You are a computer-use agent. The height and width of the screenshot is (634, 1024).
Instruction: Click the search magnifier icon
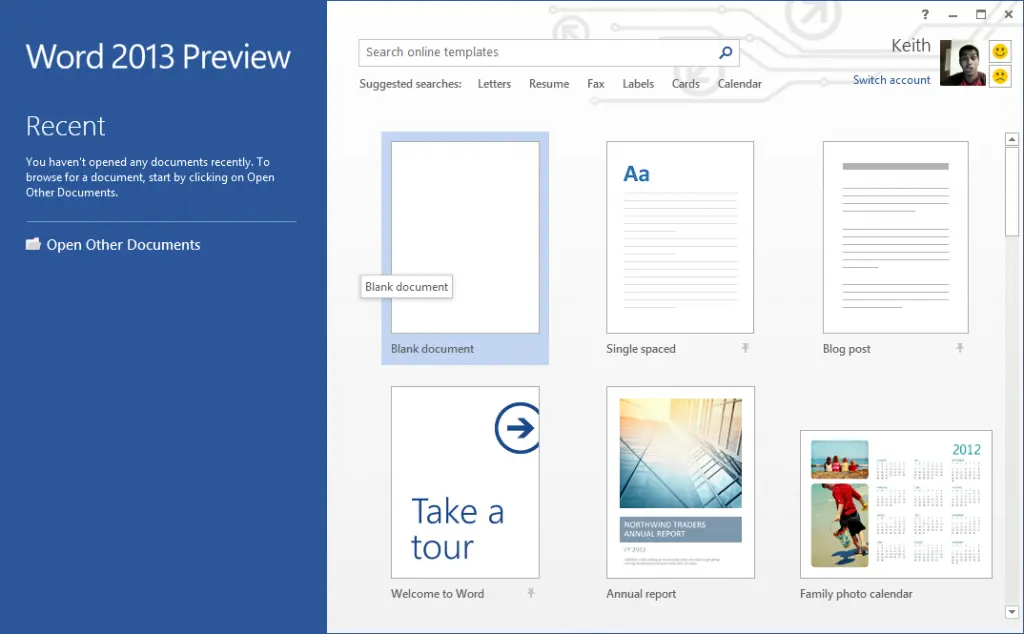pos(725,52)
